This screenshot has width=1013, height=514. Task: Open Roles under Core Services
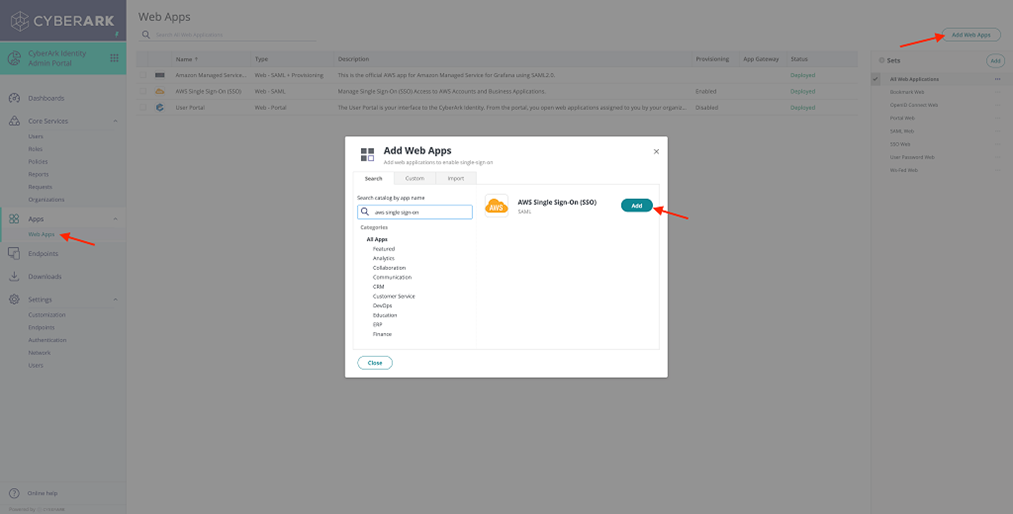click(35, 149)
